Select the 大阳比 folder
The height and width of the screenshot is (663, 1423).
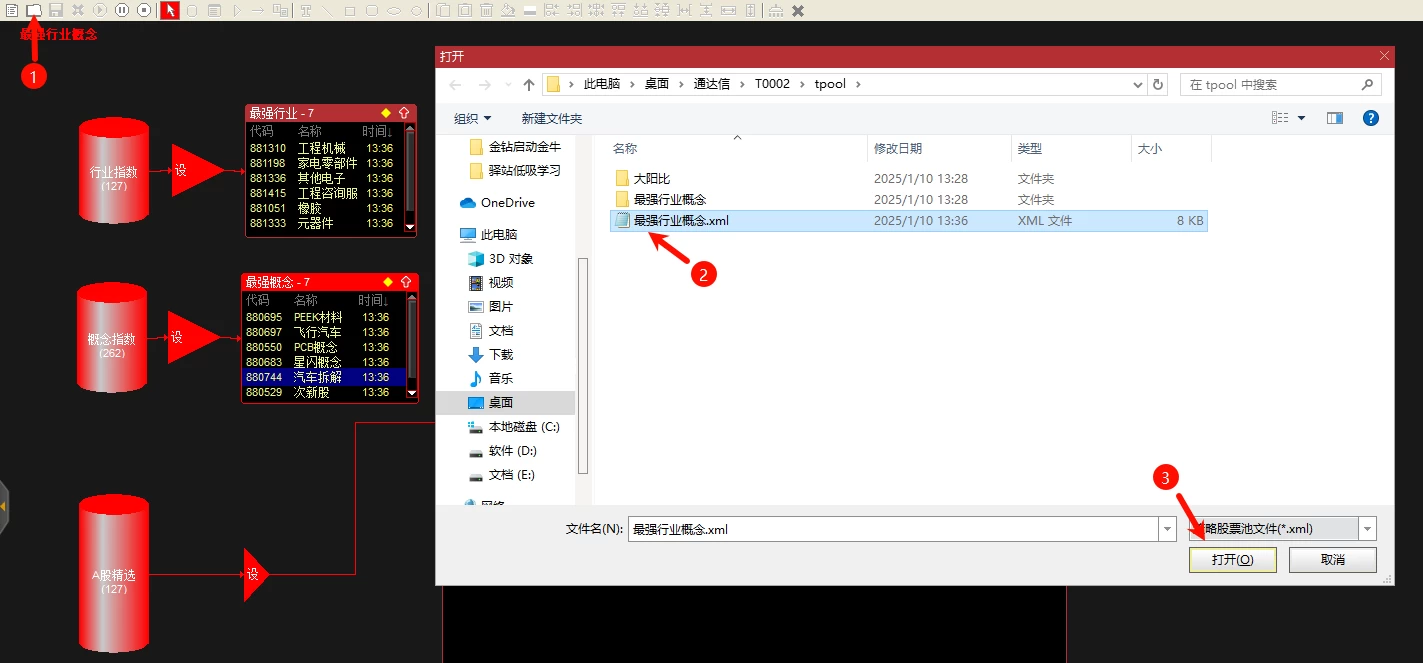click(x=652, y=178)
